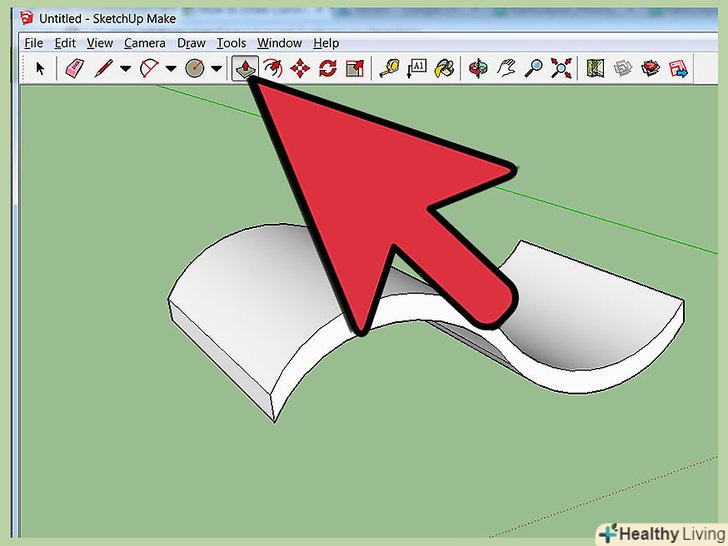Pick the Line pencil tool

point(102,68)
